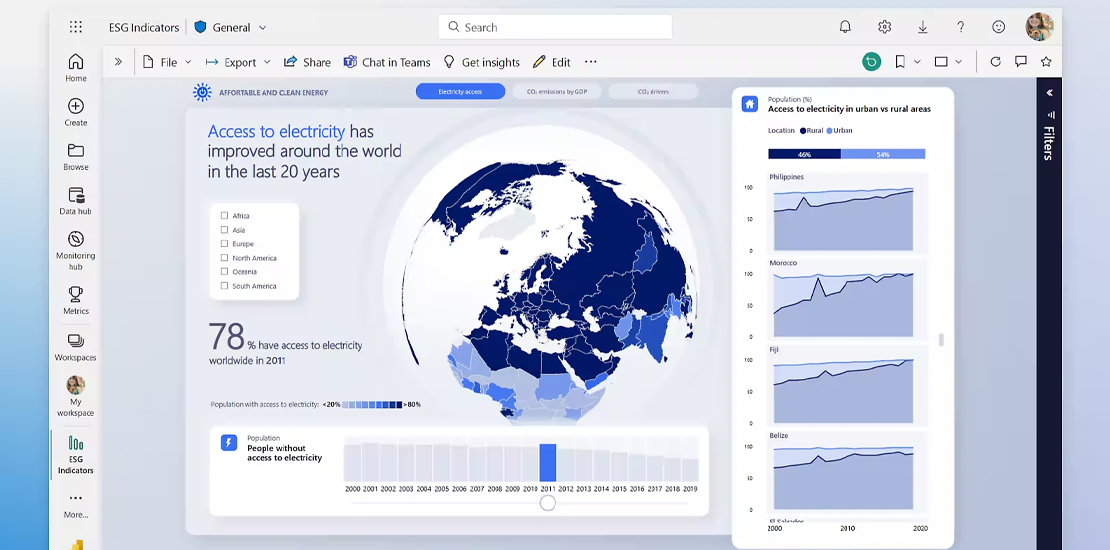This screenshot has height=550, width=1110.
Task: Switch to CO₂ emissions by GDP tab
Action: pos(556,91)
